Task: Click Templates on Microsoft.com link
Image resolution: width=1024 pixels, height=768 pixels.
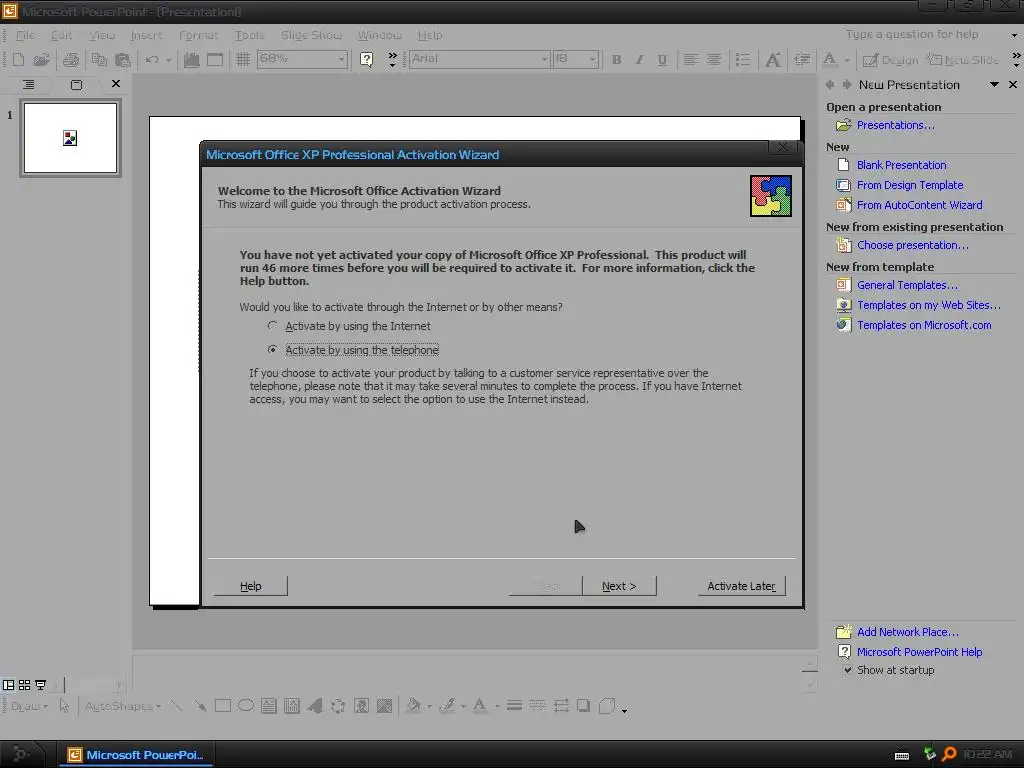Action: point(924,325)
